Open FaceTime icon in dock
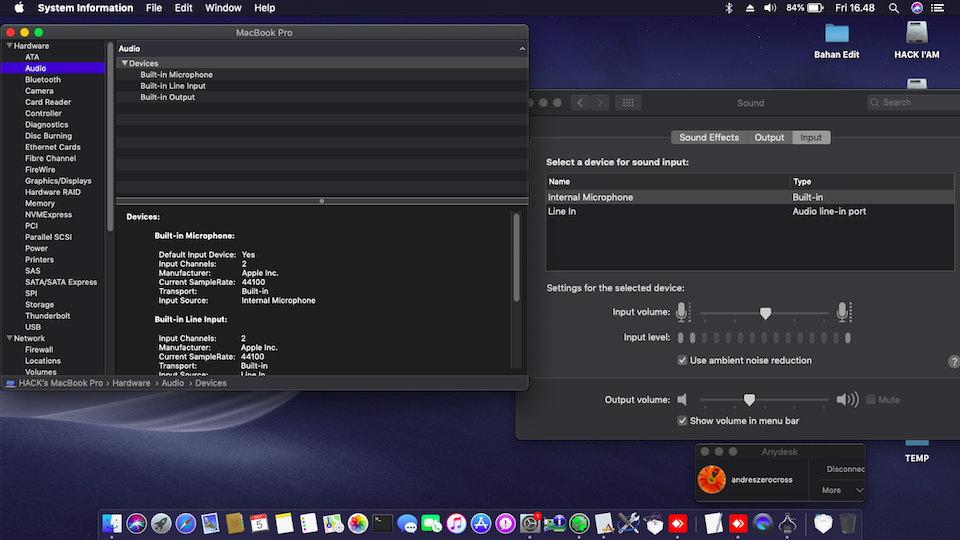Viewport: 960px width, 540px height. [432, 523]
